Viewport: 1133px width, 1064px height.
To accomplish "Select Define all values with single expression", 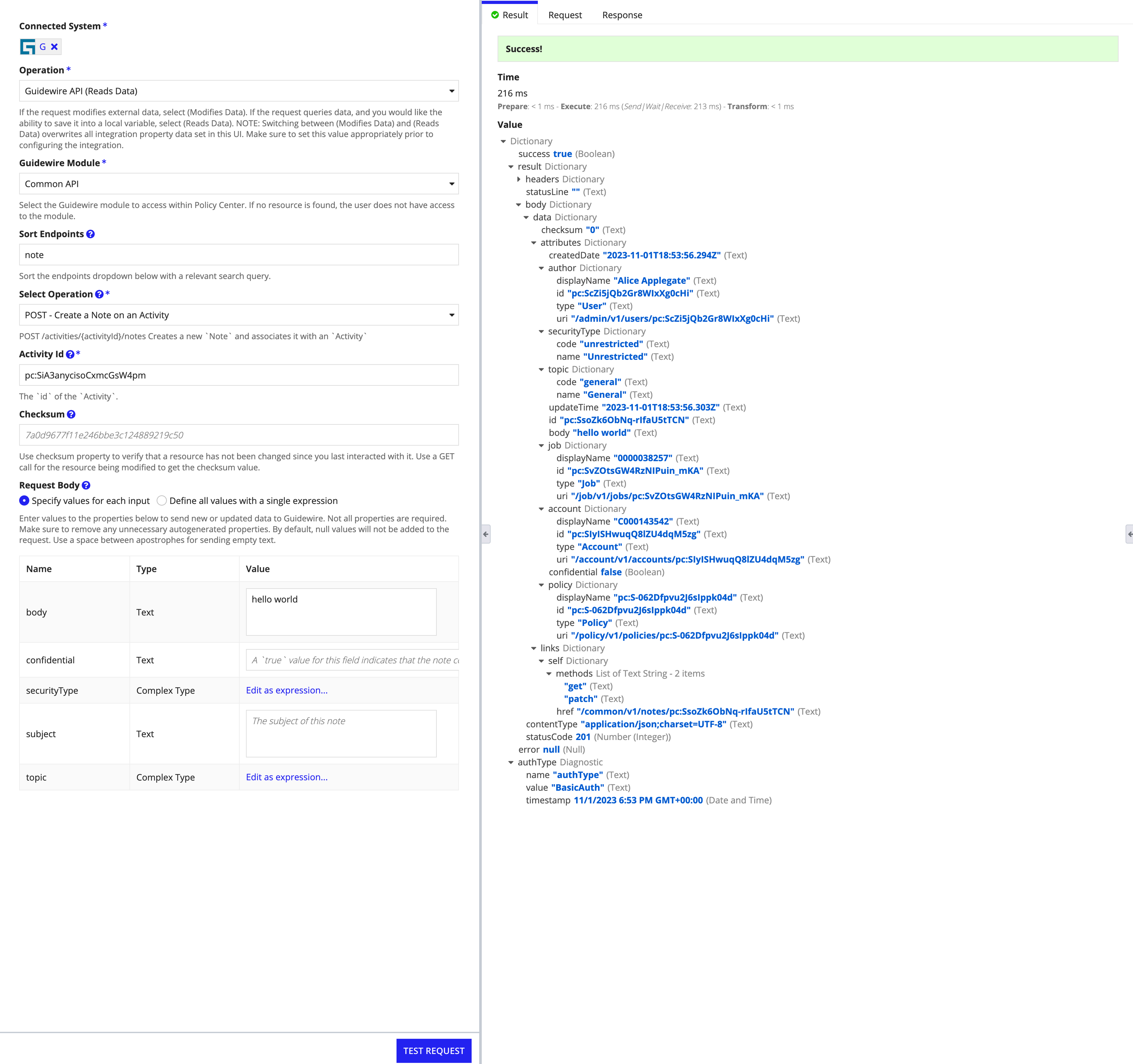I will click(x=162, y=500).
